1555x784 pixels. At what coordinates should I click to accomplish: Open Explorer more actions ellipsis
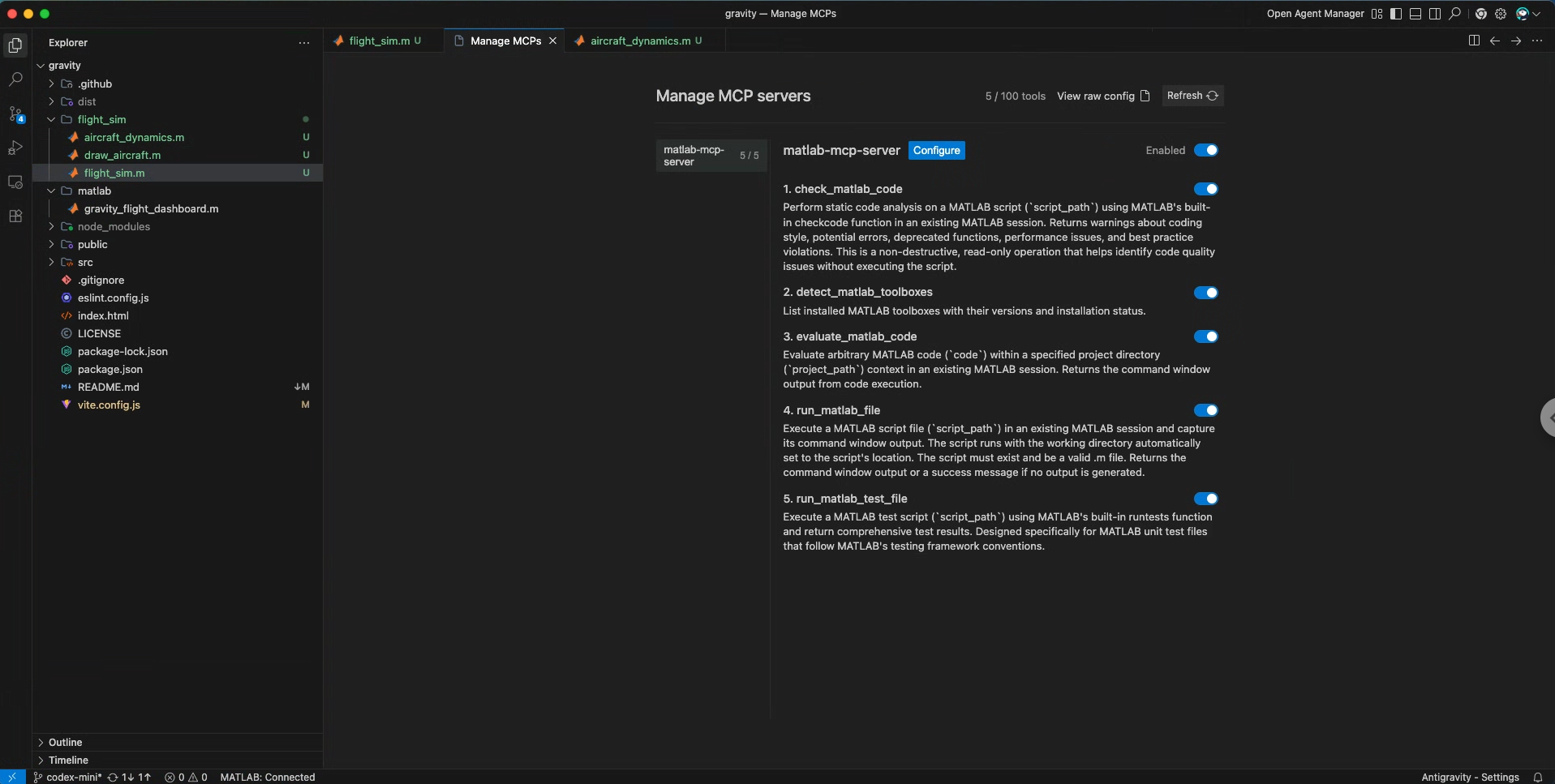tap(304, 43)
